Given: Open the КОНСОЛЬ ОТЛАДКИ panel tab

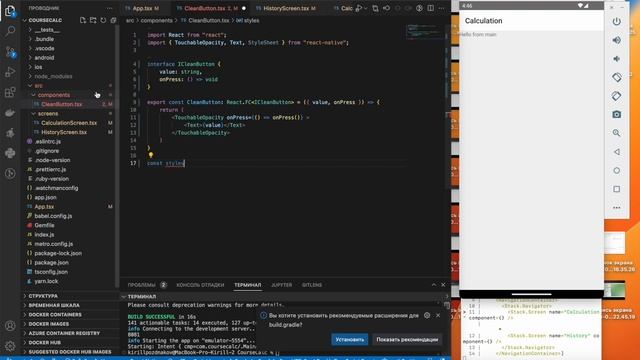Looking at the screenshot, I should 200,285.
